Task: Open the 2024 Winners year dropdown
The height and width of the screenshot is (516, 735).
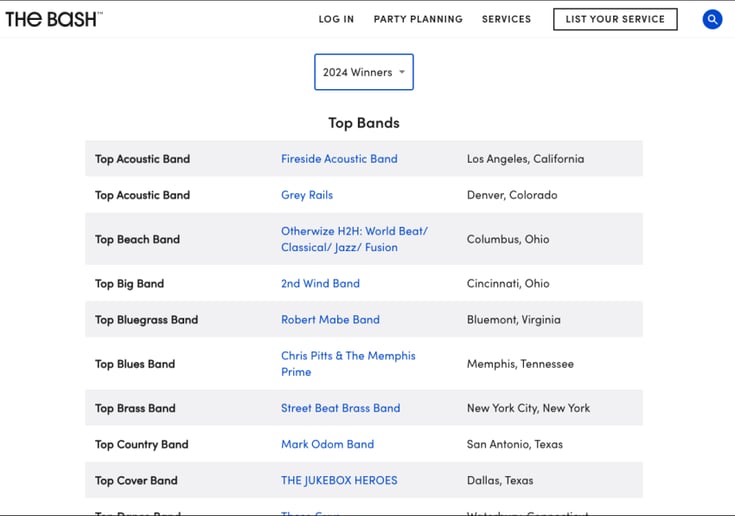Action: (x=364, y=72)
